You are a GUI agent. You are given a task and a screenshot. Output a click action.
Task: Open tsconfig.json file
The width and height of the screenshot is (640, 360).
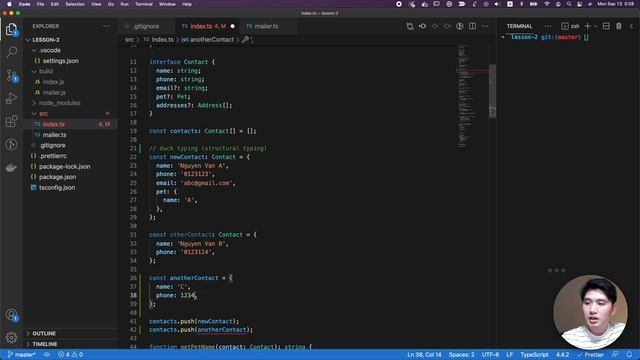coord(57,187)
